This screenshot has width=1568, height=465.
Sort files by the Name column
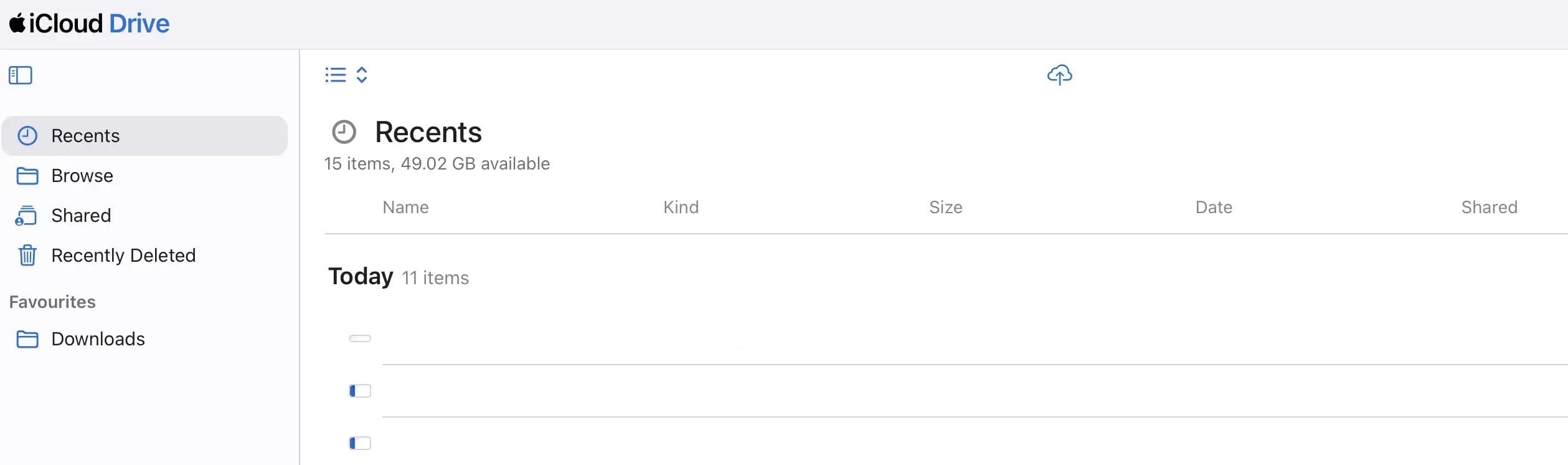coord(405,207)
